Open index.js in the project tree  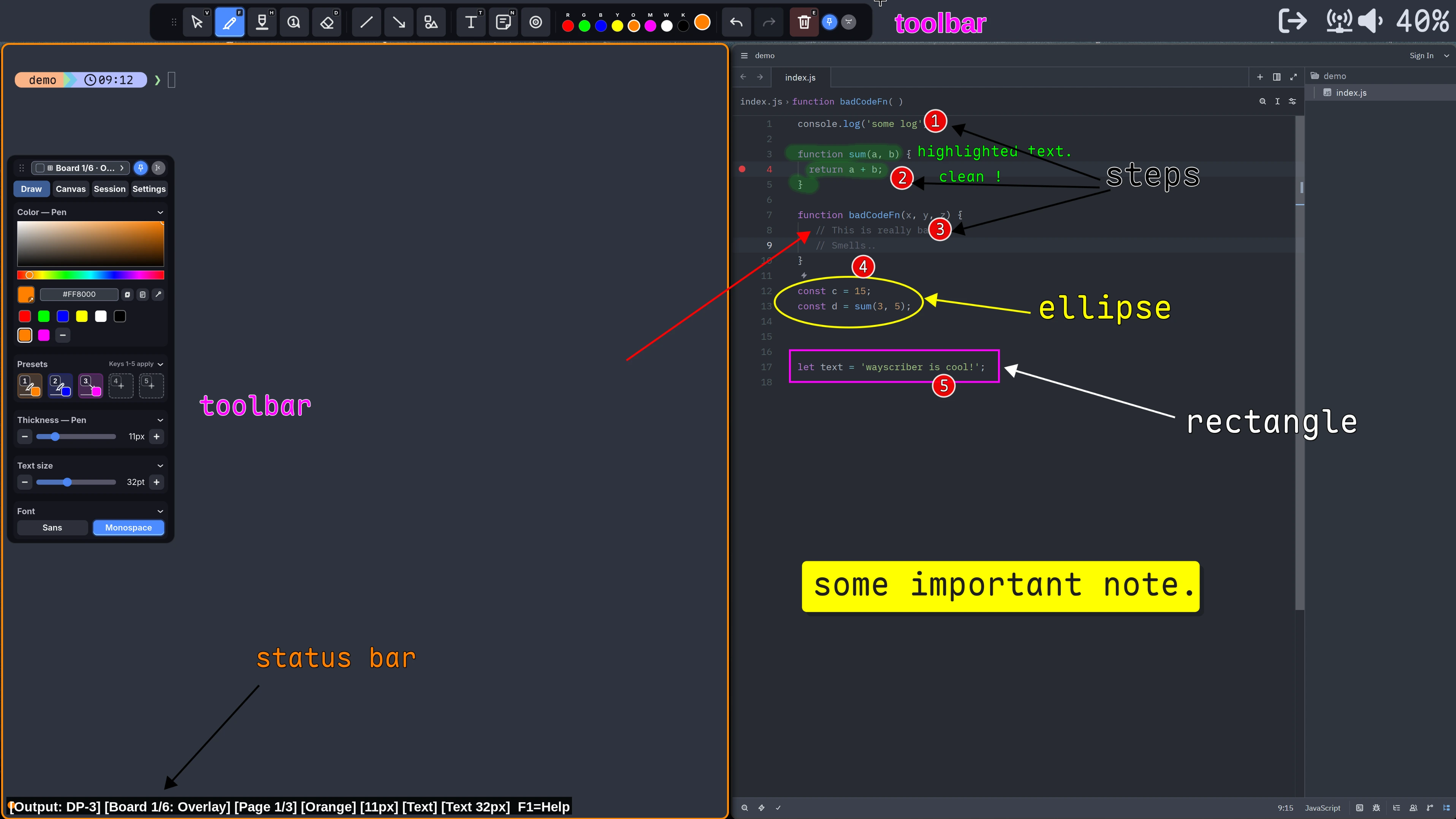coord(1351,93)
